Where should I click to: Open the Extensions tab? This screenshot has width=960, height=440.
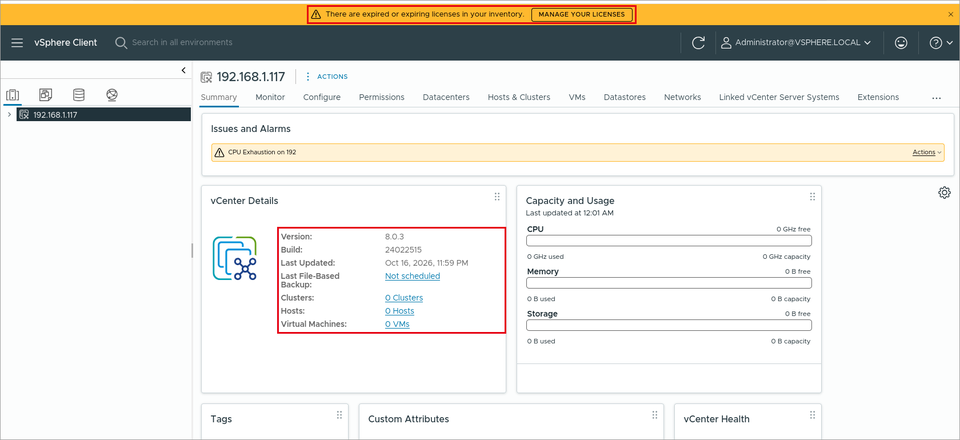878,97
